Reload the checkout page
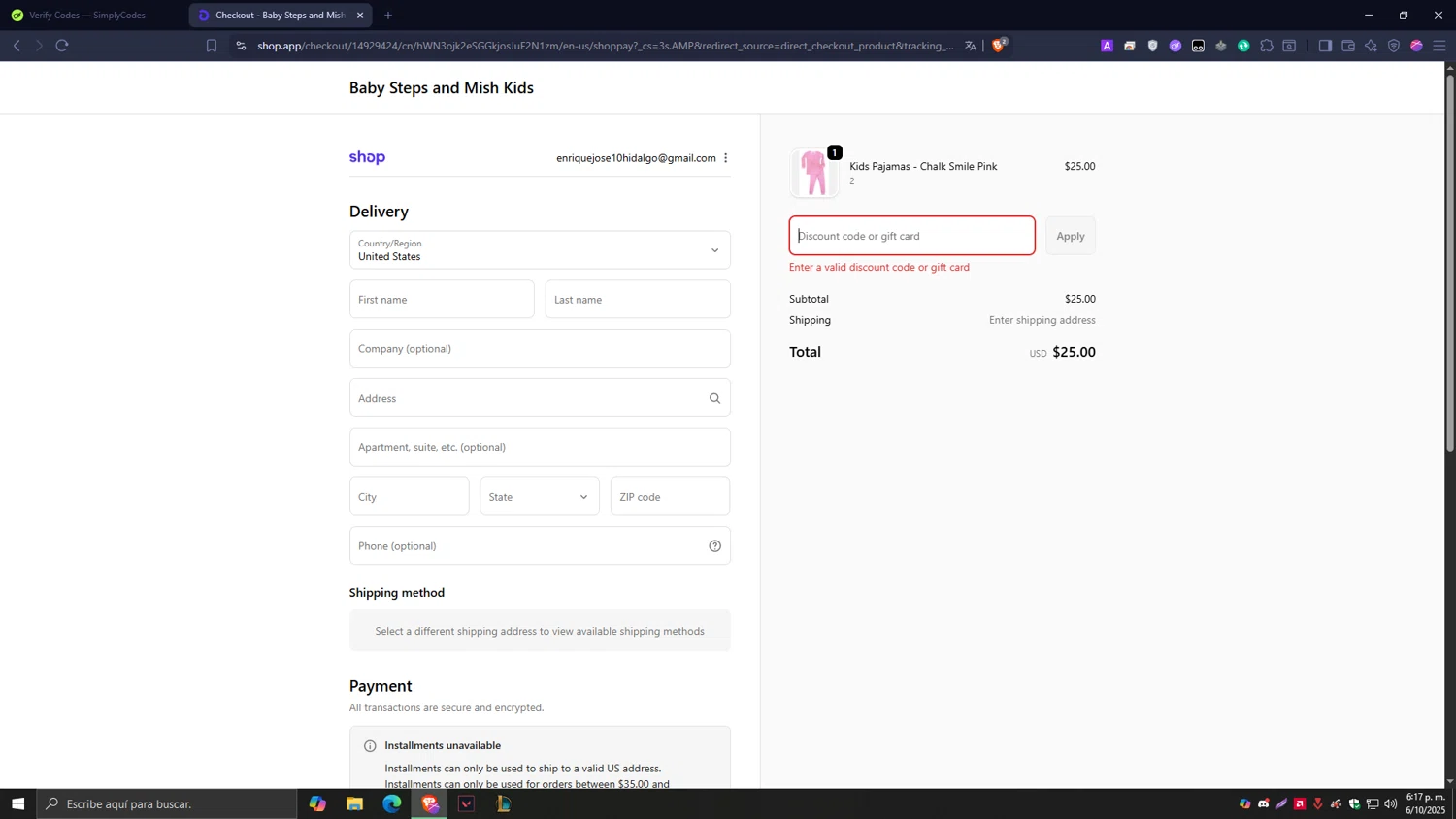 [62, 46]
